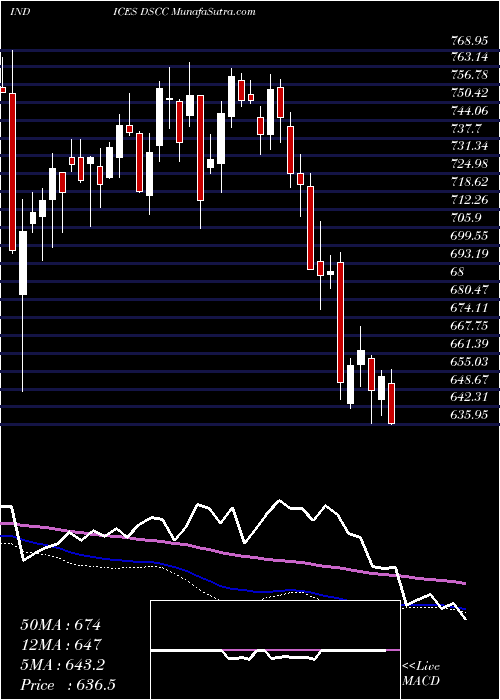Click the 50MA : 674 readout
500x700 pixels.
tap(61, 625)
